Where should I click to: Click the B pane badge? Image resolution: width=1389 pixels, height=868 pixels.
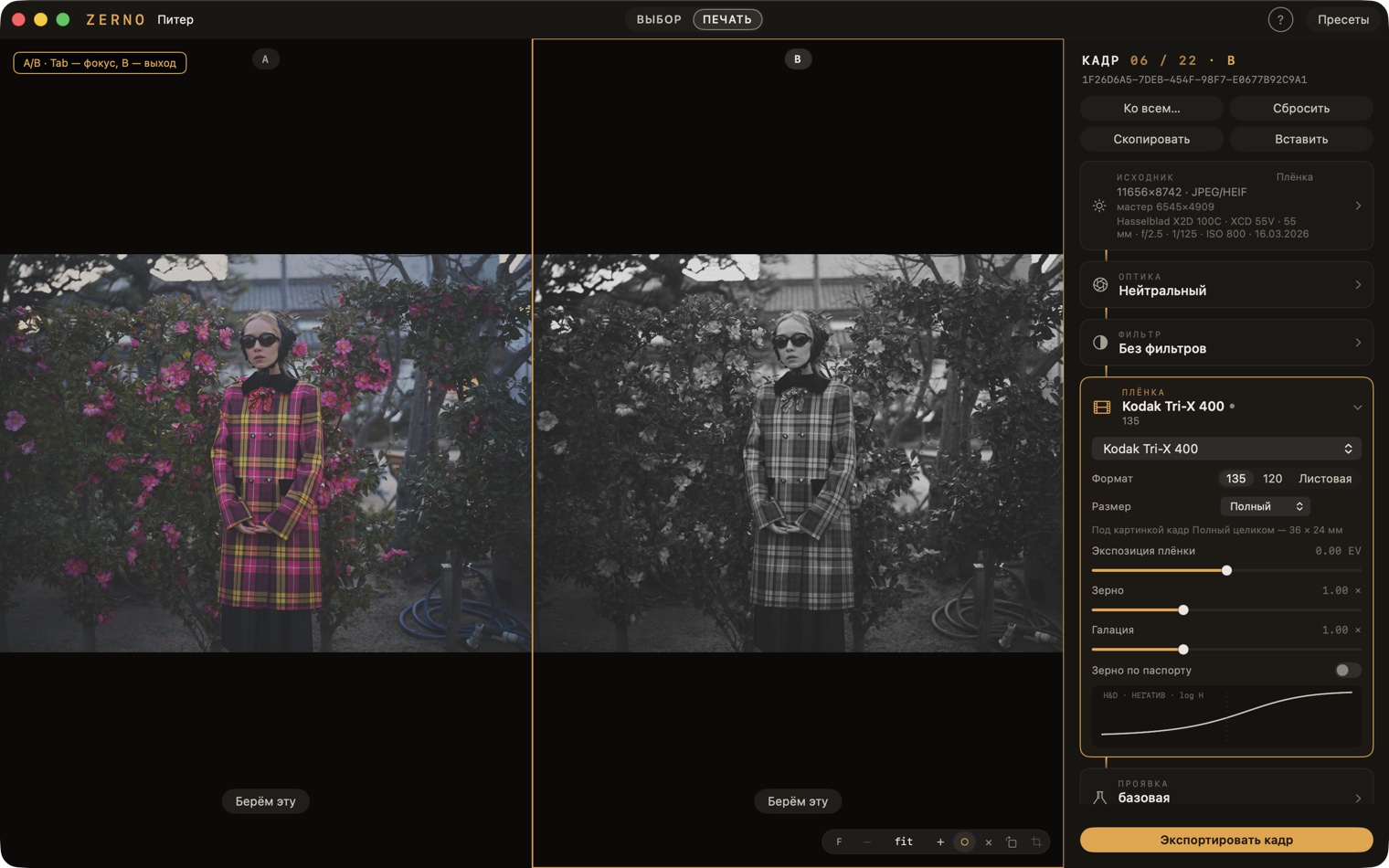[798, 59]
